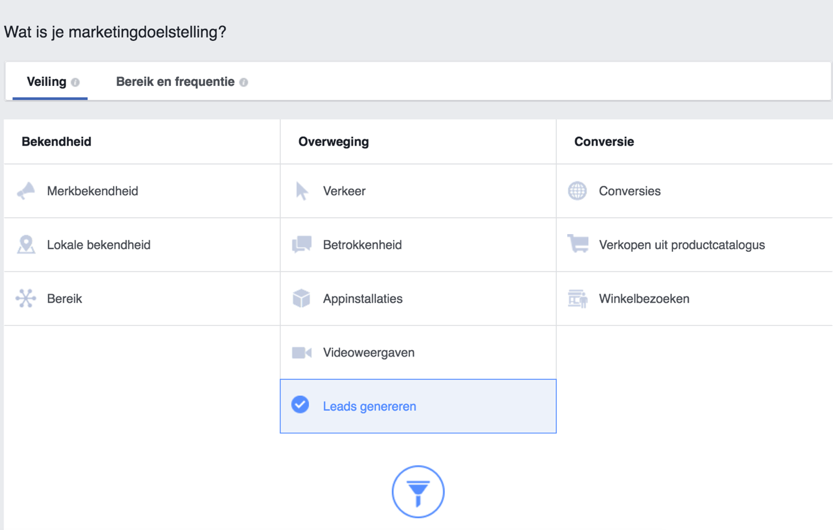Click the Videoweergaven camera icon
Screen dimensions: 833x530
302,353
